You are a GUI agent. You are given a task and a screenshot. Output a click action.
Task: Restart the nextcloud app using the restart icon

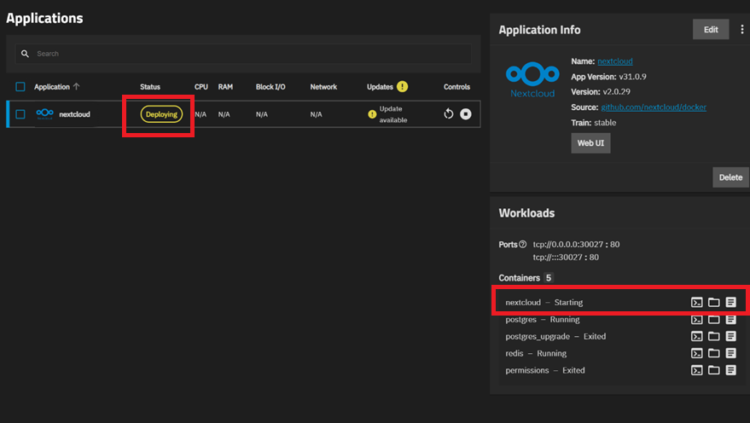pyautogui.click(x=449, y=114)
